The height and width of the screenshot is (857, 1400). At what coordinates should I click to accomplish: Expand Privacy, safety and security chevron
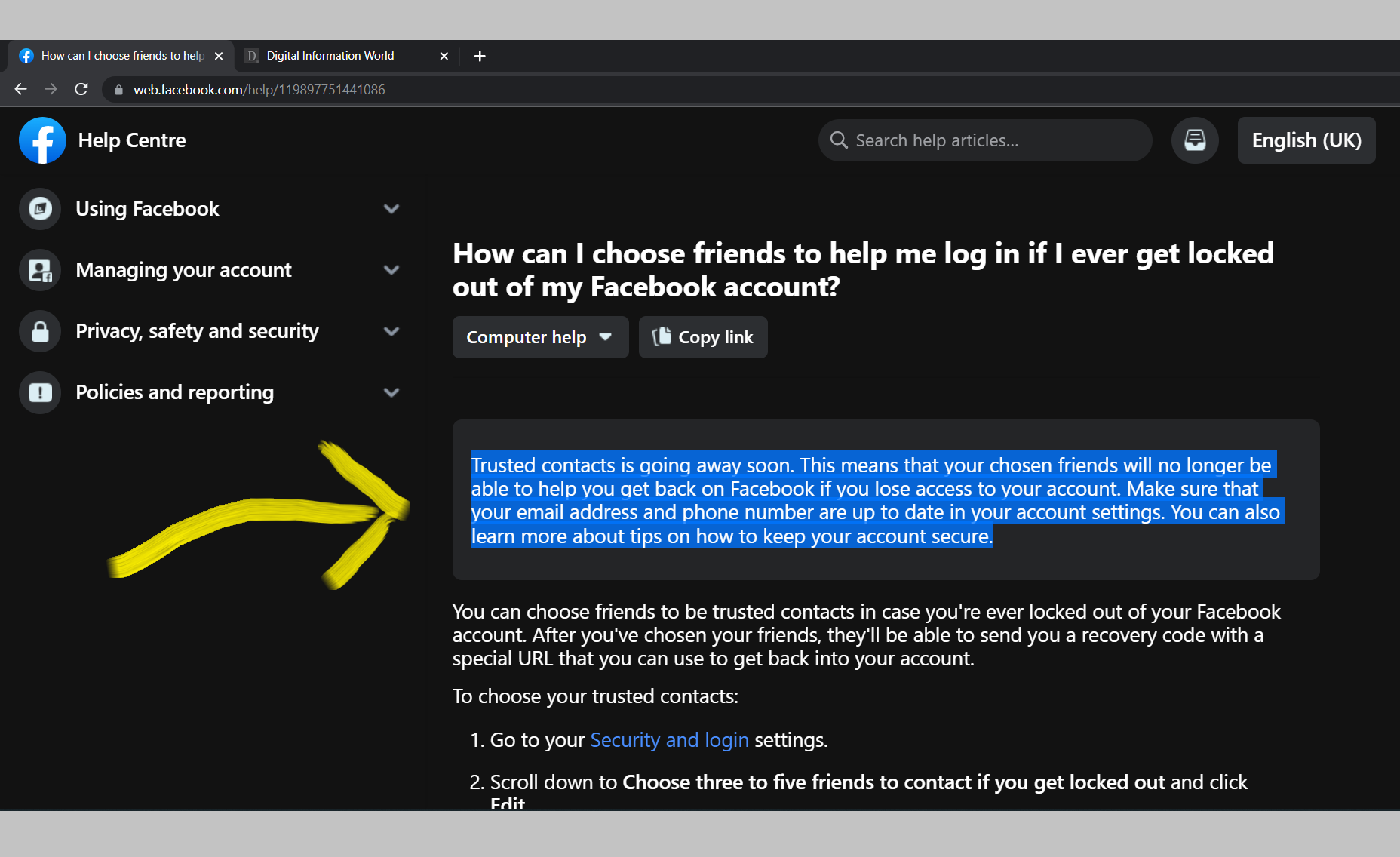391,331
